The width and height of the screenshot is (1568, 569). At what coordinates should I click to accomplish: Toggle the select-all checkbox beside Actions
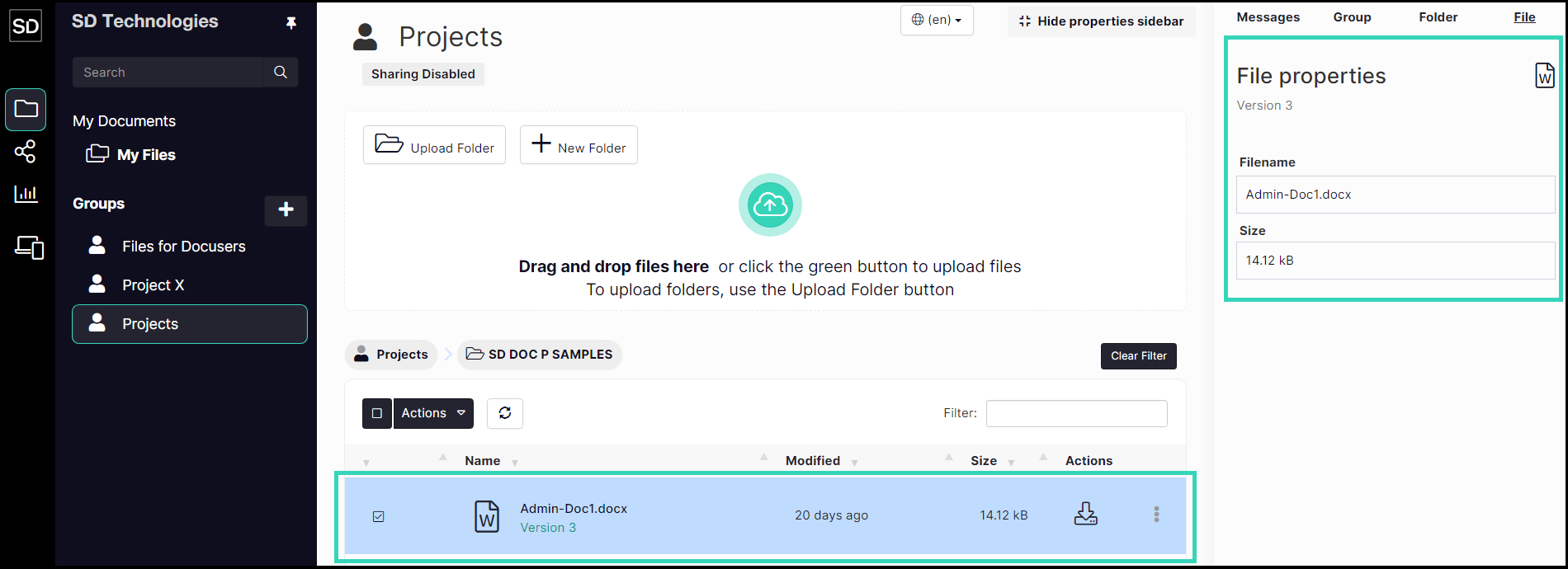(x=377, y=413)
